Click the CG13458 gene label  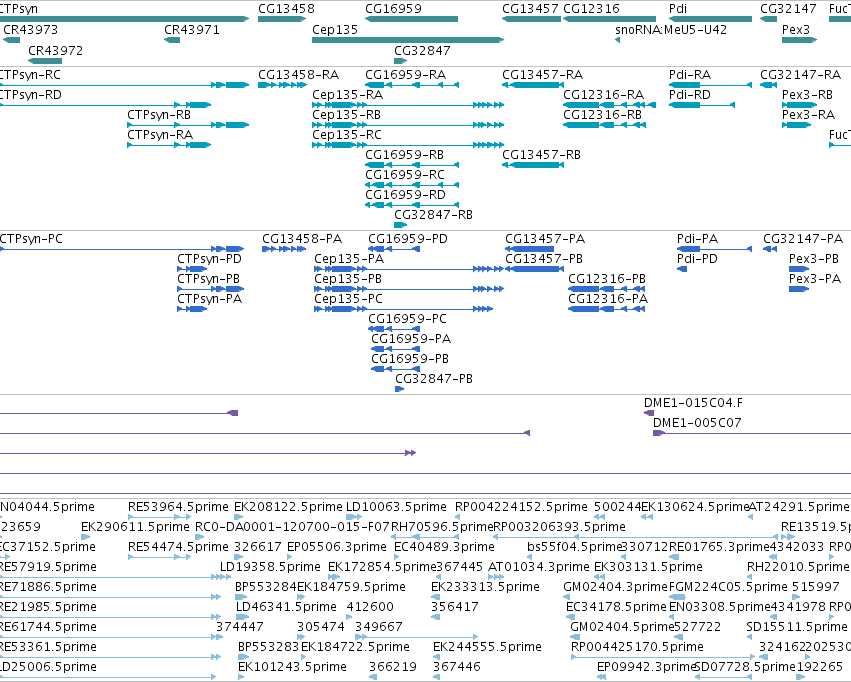286,9
